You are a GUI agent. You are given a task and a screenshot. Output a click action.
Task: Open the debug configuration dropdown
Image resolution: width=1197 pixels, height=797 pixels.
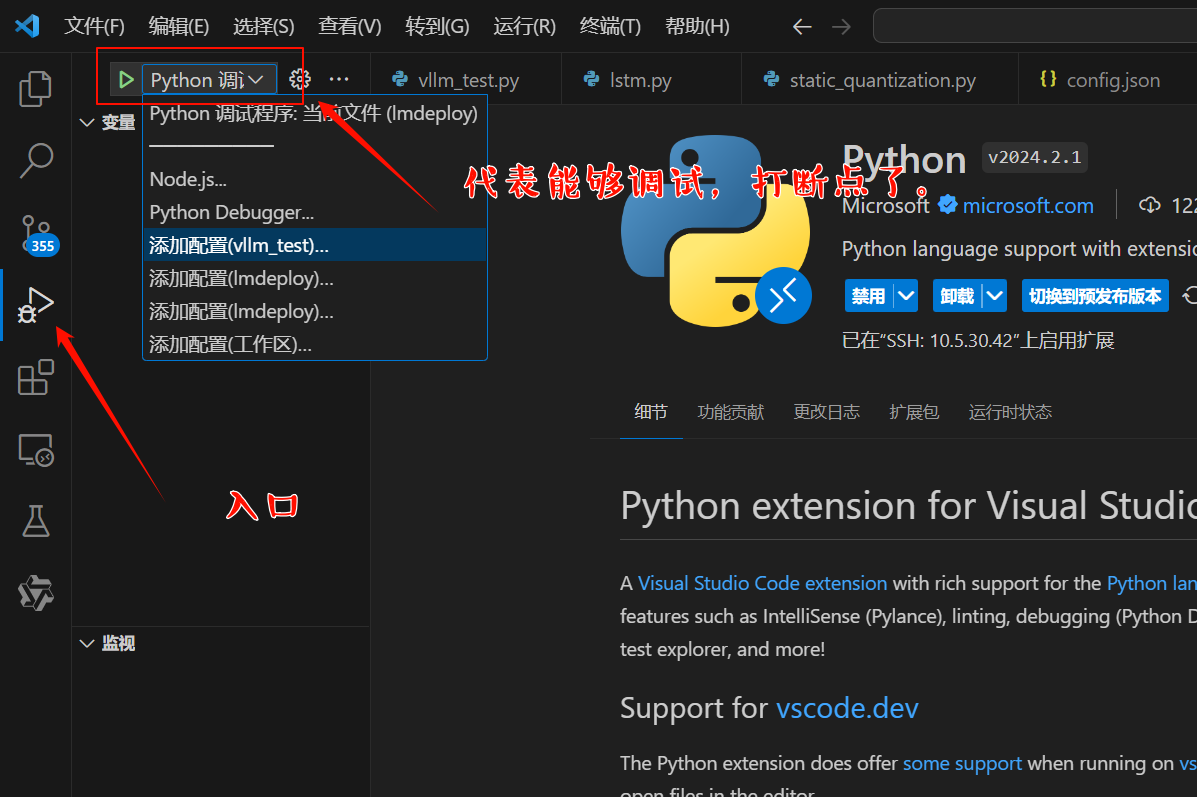(208, 79)
